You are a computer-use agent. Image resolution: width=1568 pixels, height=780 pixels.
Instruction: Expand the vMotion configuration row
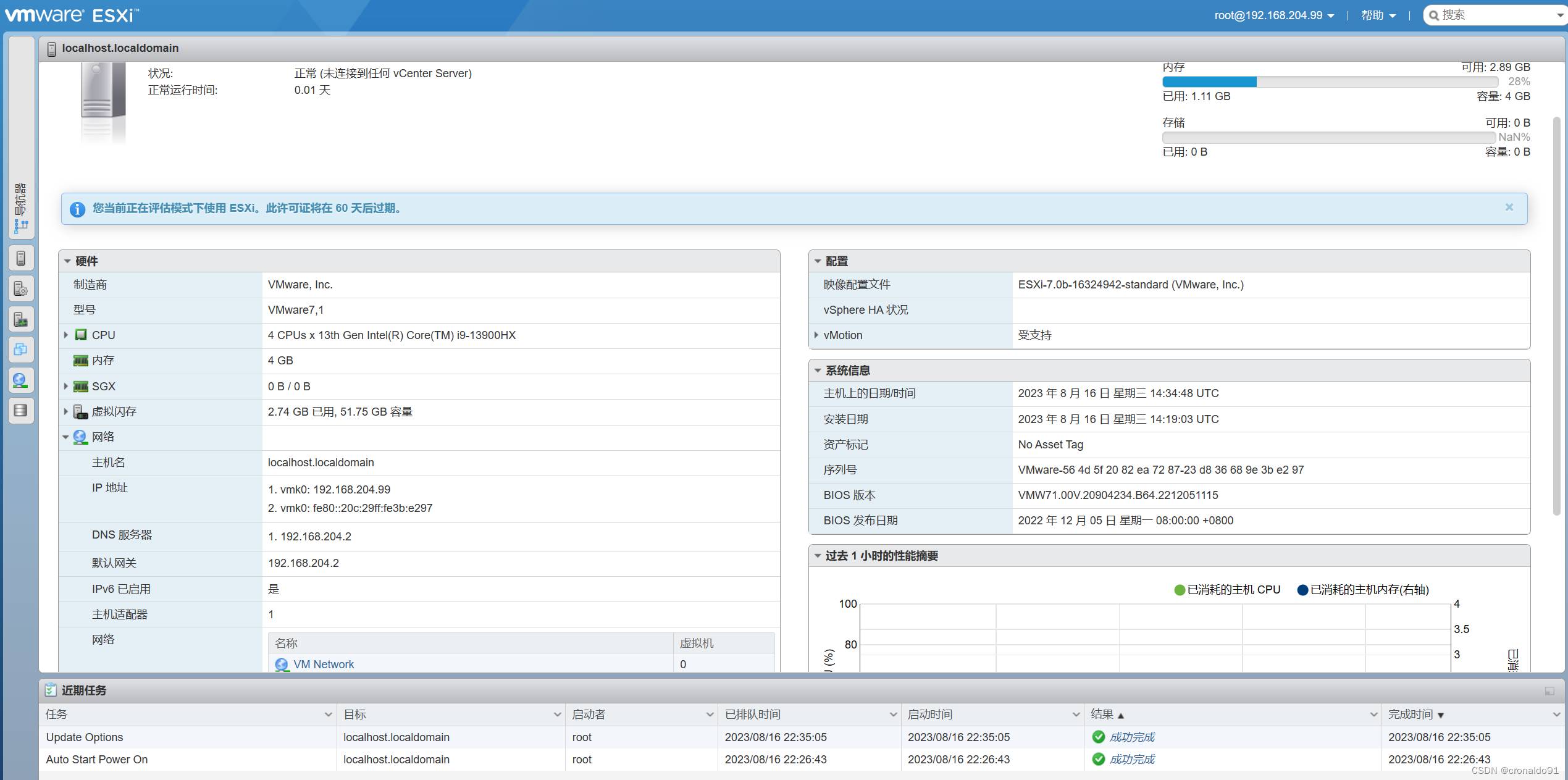816,335
